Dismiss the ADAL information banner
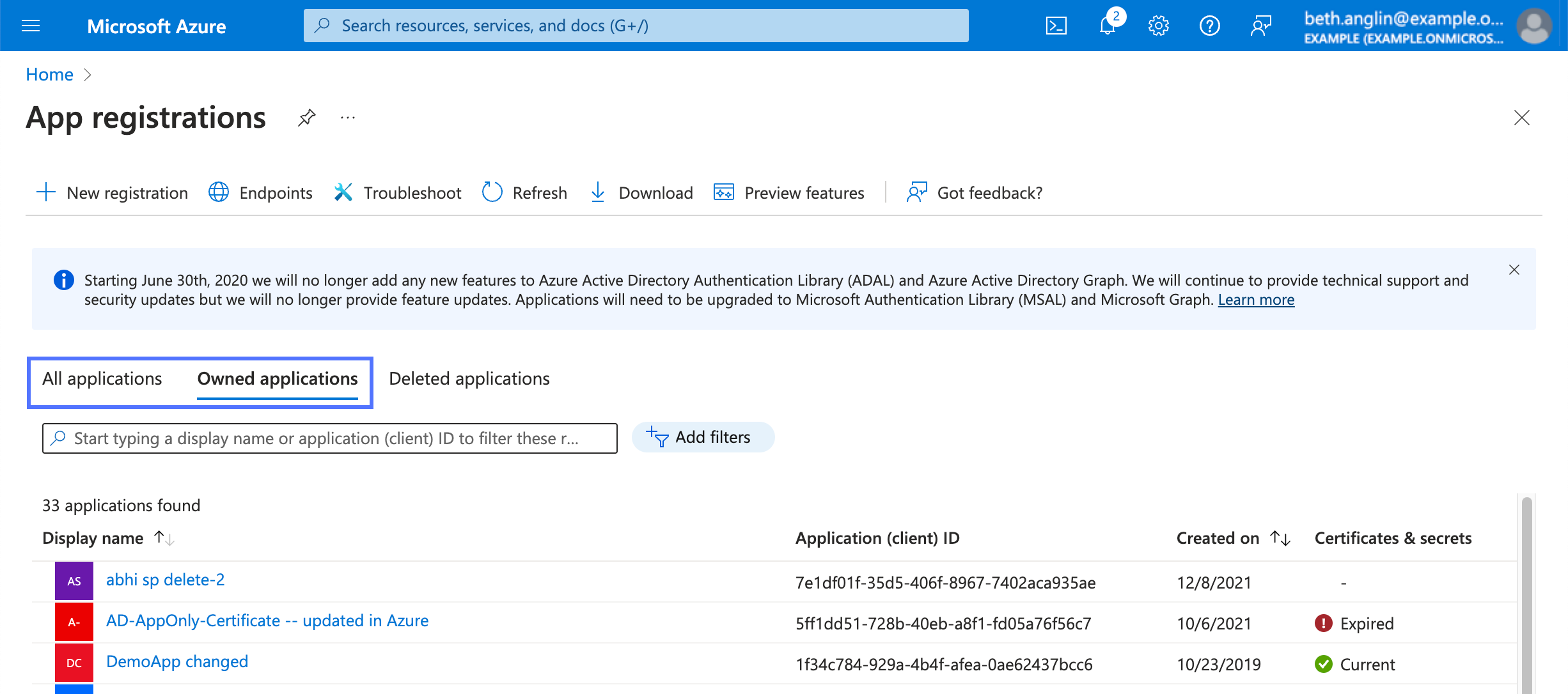 click(1514, 270)
